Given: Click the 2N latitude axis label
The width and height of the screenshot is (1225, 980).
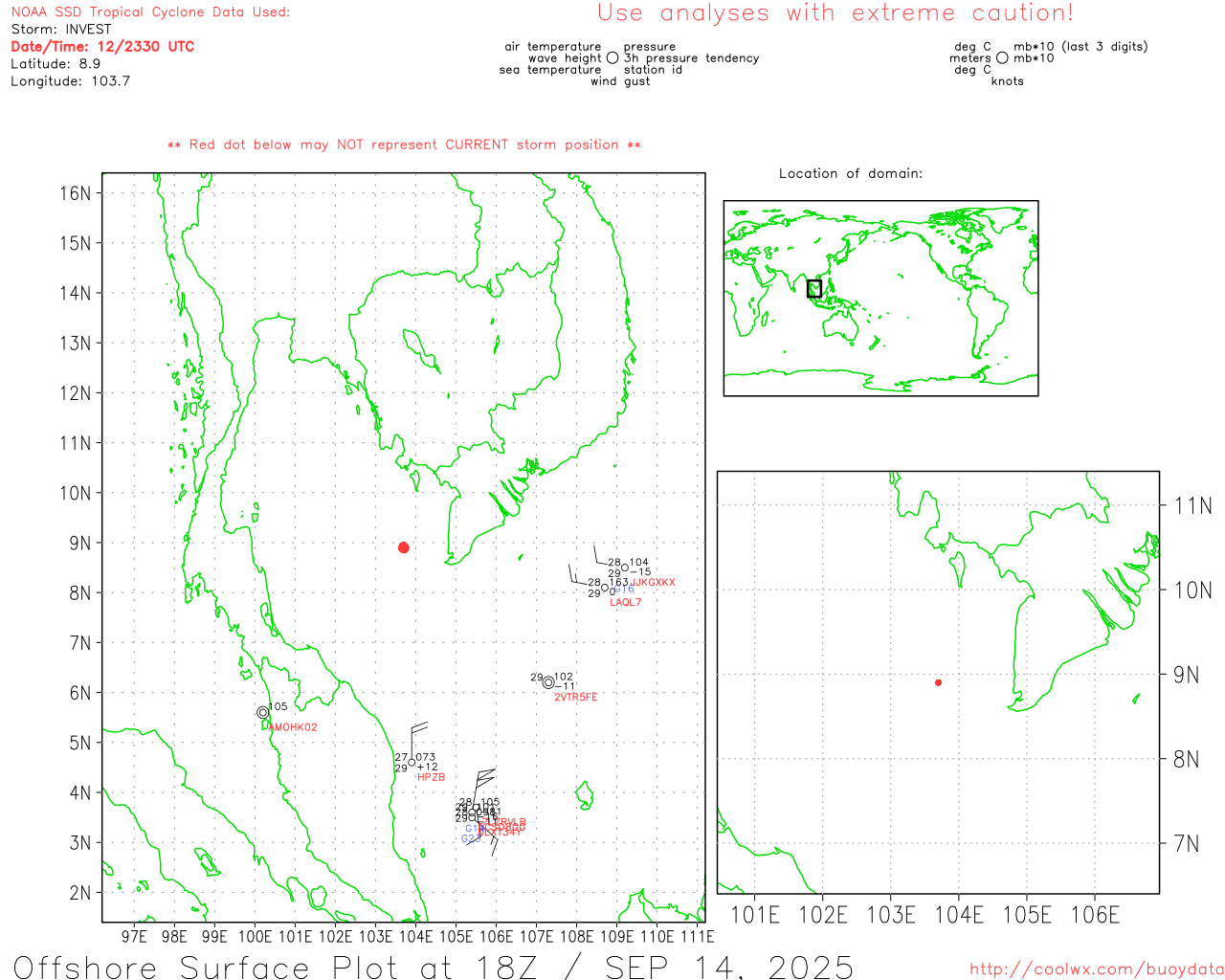Looking at the screenshot, I should pos(80,893).
